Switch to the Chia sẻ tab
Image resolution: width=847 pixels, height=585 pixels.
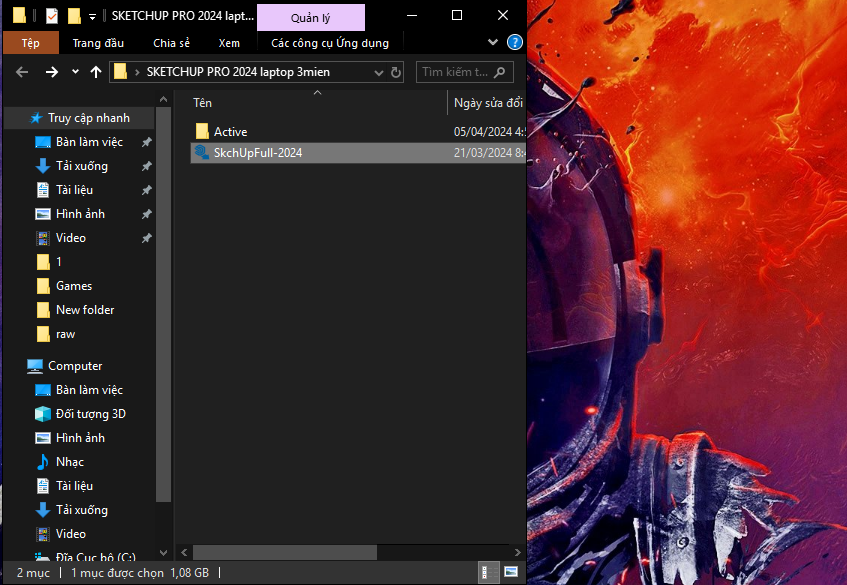coord(171,43)
